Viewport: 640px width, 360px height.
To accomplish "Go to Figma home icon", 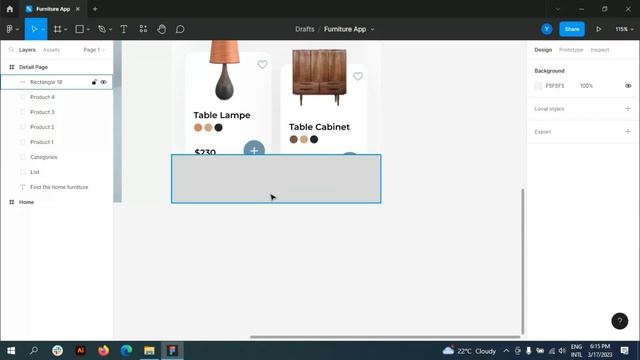I will point(10,9).
